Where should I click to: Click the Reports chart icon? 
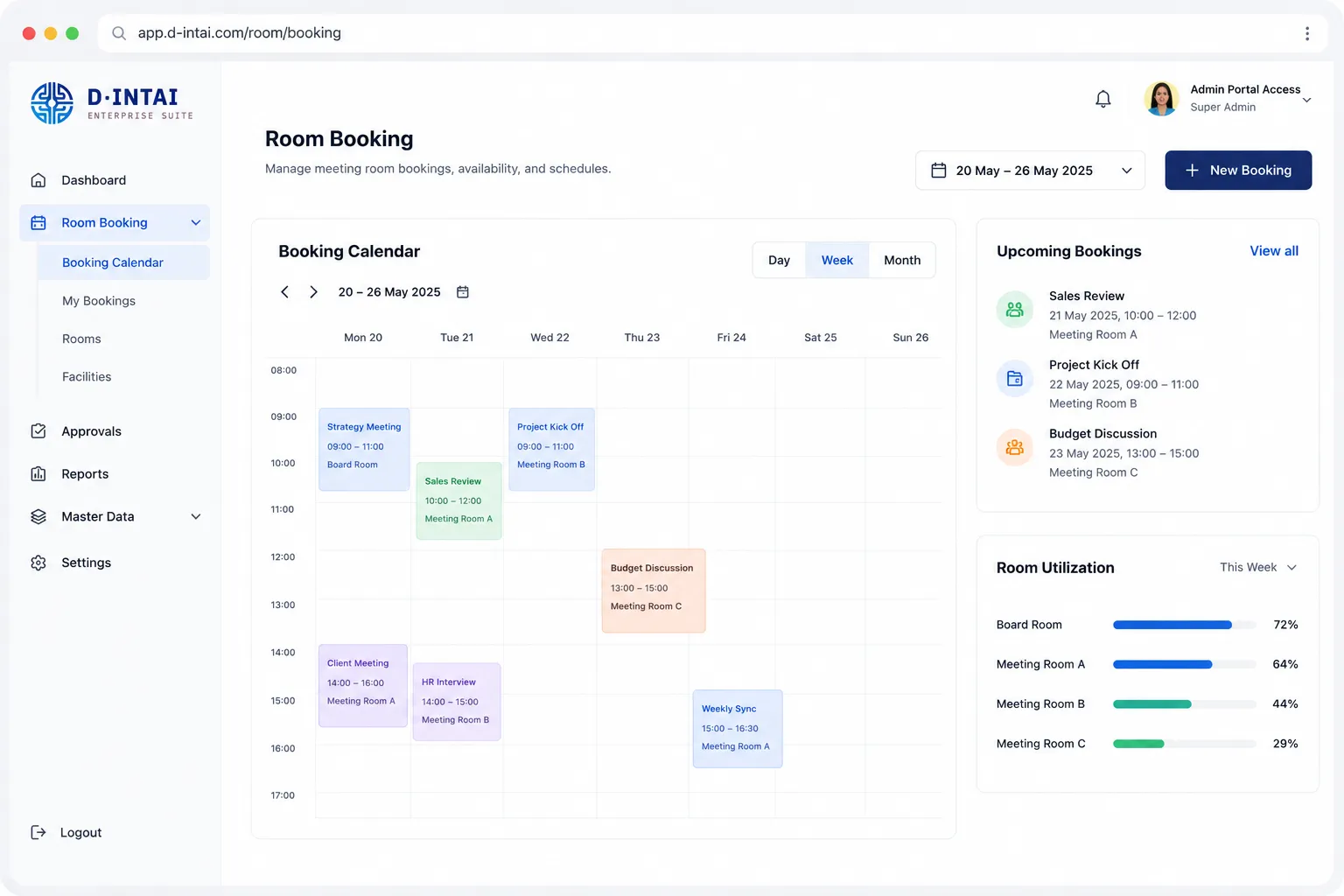(38, 474)
